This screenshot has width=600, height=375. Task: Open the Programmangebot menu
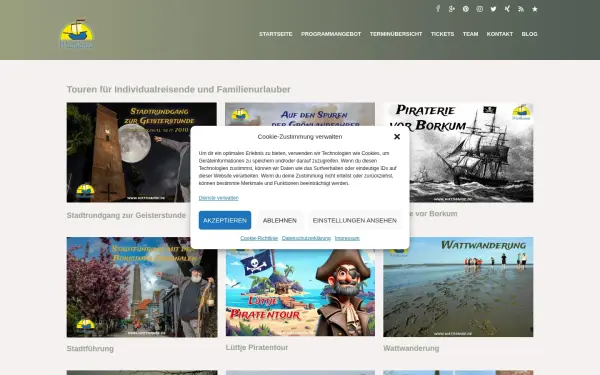pyautogui.click(x=331, y=34)
